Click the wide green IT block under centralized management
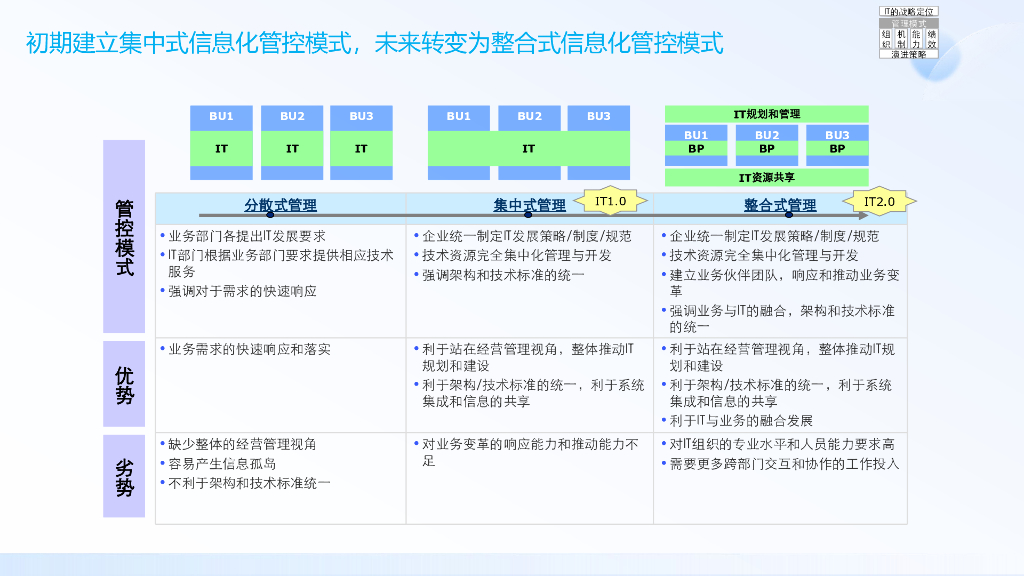 pos(529,145)
